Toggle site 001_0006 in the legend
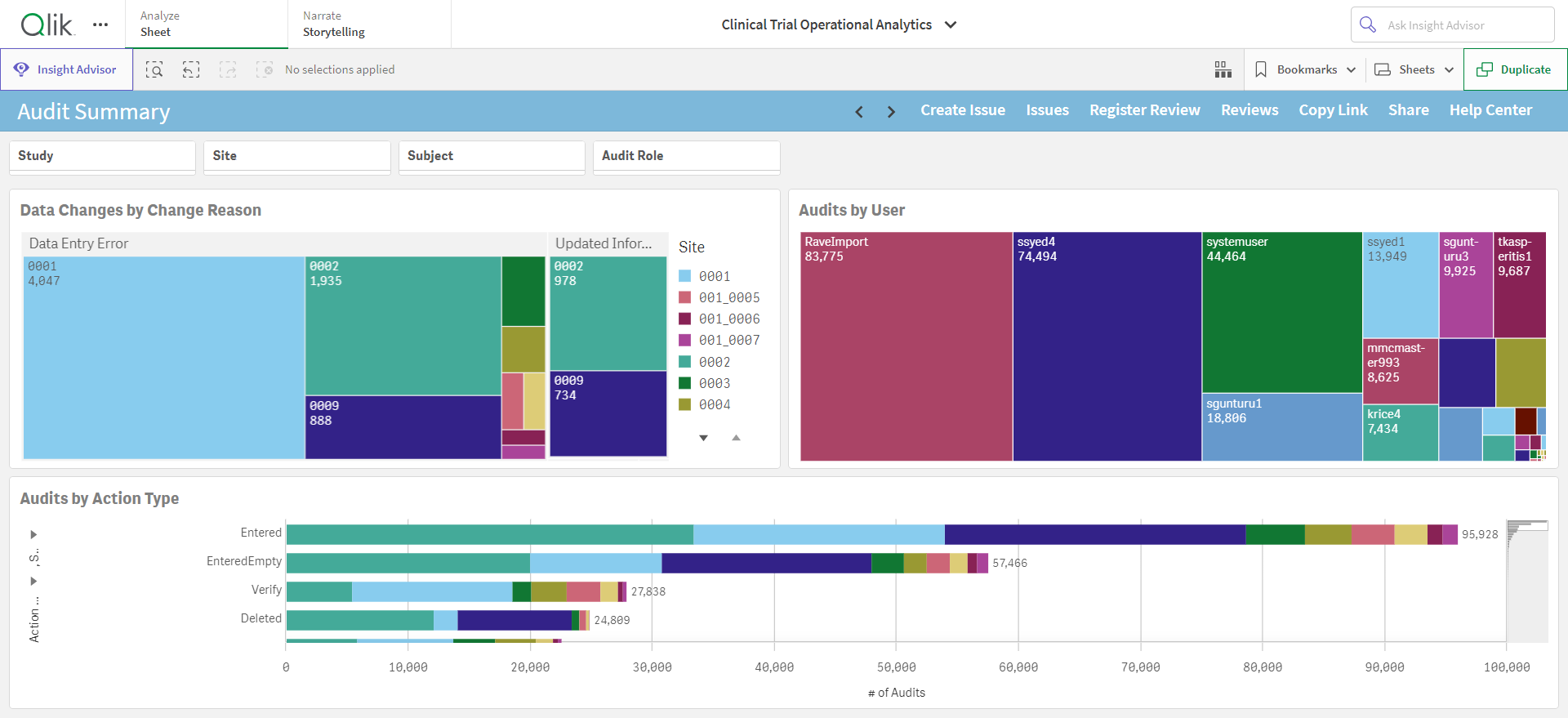The image size is (1568, 718). pyautogui.click(x=719, y=319)
